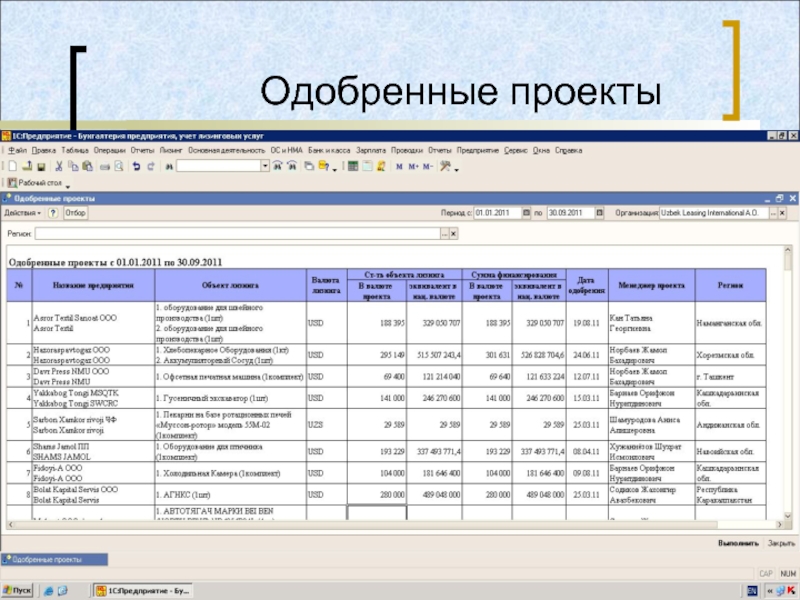Image resolution: width=800 pixels, height=600 pixels.
Task: Click the Период end date field 30.09.2011
Action: pyautogui.click(x=570, y=213)
